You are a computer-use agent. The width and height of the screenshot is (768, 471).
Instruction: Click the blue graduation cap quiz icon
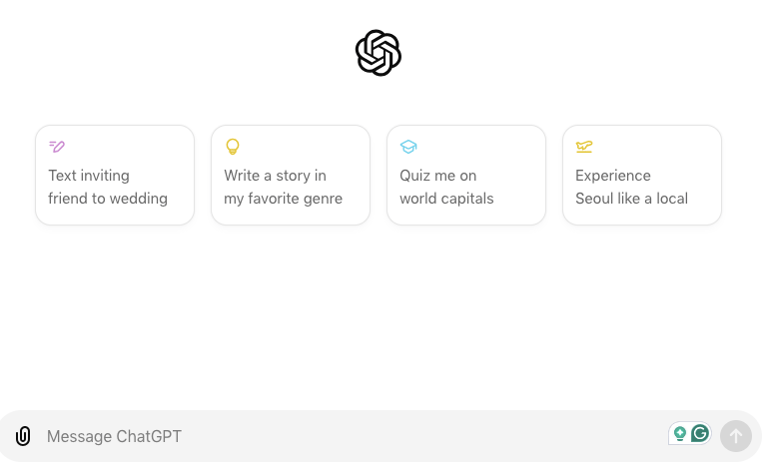(408, 147)
